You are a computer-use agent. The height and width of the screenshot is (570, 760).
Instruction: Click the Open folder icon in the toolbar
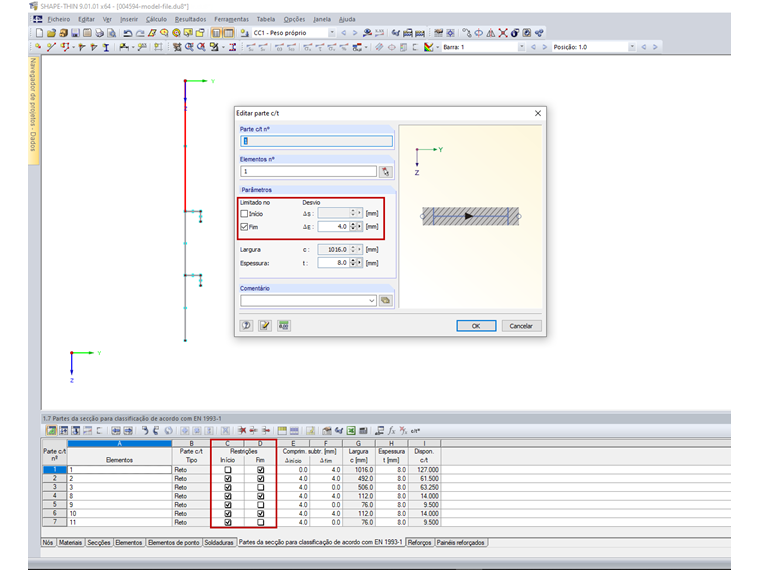tap(51, 33)
